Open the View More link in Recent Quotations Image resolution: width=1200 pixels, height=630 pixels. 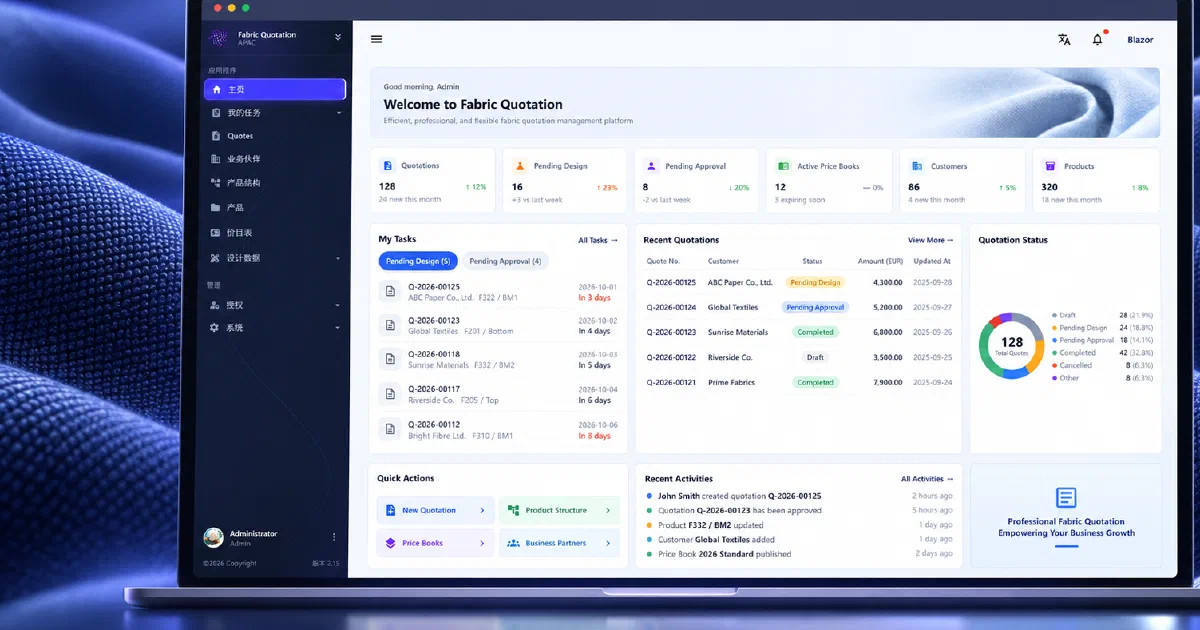pyautogui.click(x=930, y=240)
